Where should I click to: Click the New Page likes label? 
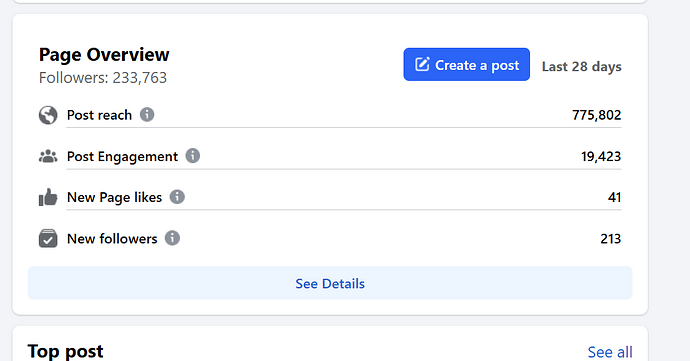[114, 197]
